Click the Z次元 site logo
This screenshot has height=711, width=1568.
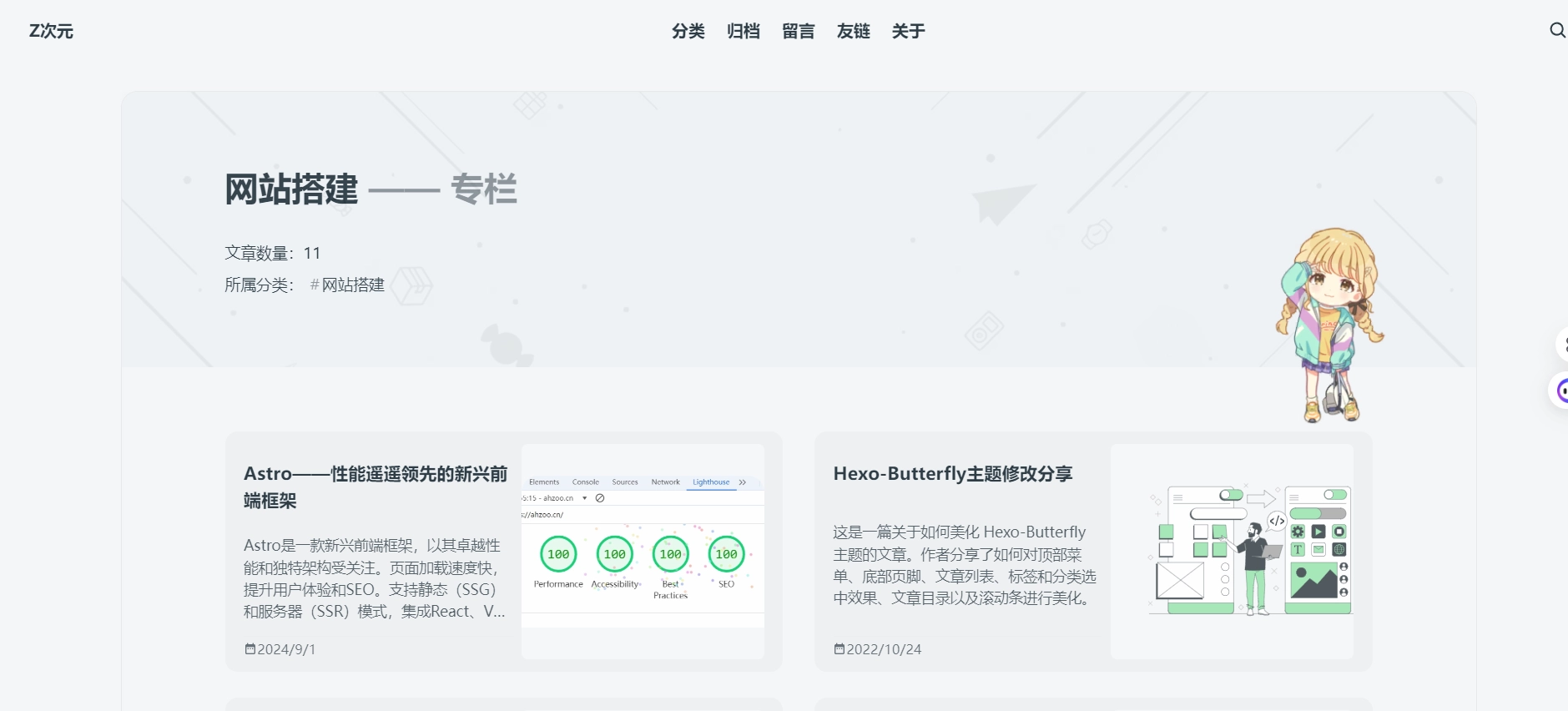click(51, 32)
